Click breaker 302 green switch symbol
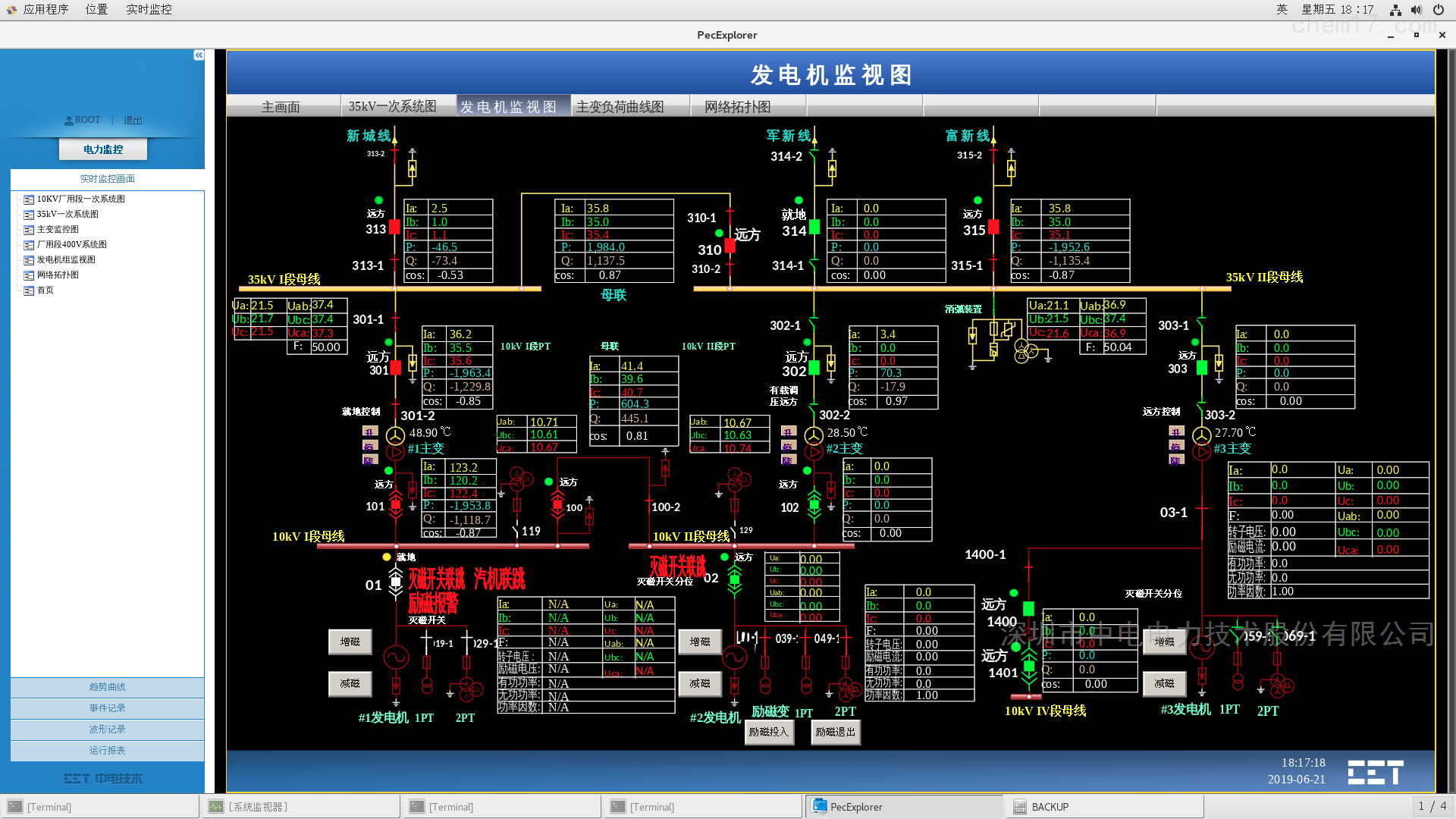Viewport: 1456px width, 819px height. [814, 368]
